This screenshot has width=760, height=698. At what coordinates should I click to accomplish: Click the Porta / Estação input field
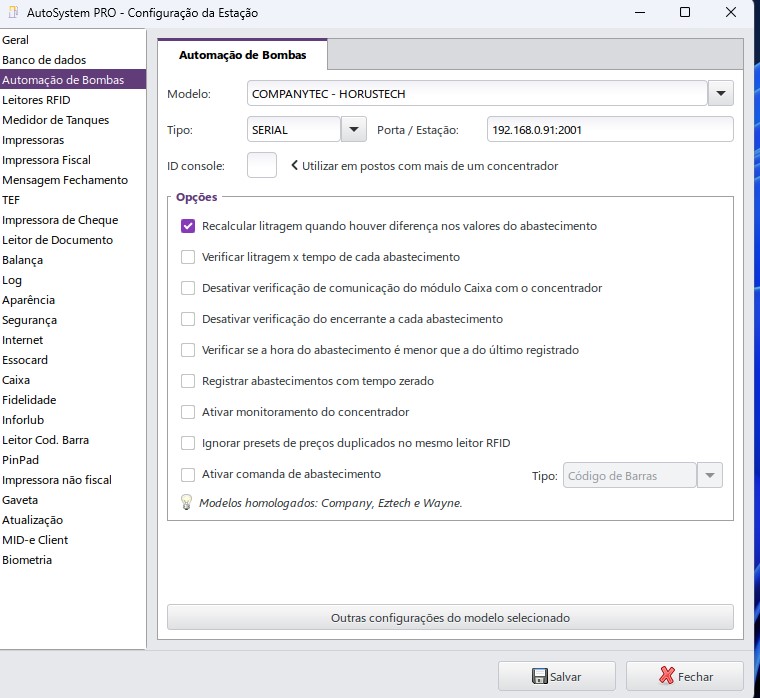point(610,130)
